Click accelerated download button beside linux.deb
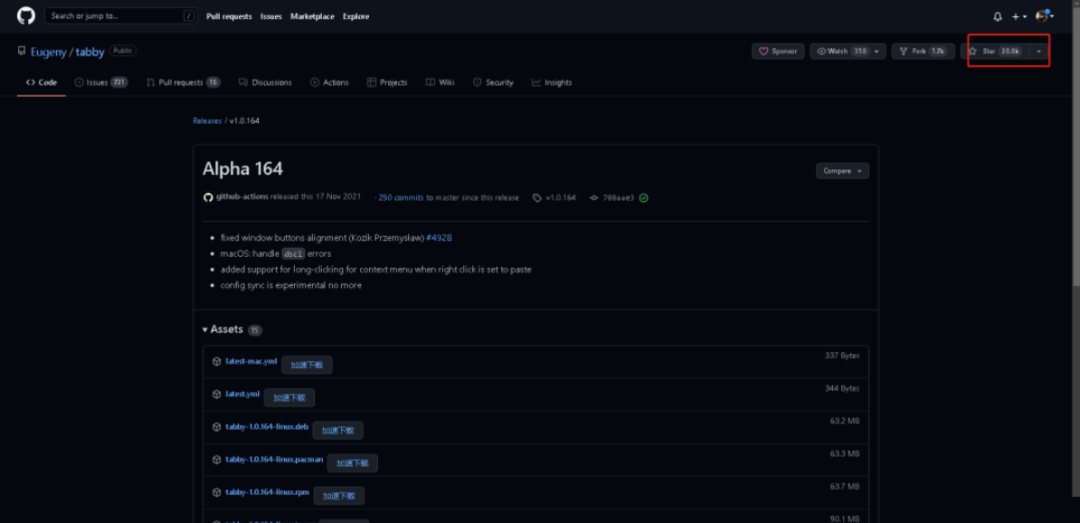The image size is (1080, 523). click(x=338, y=431)
